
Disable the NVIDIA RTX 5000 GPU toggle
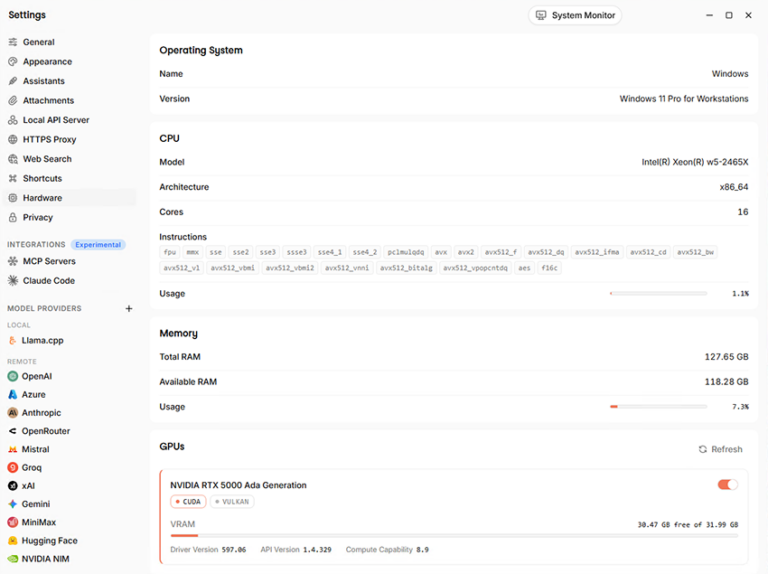727,484
